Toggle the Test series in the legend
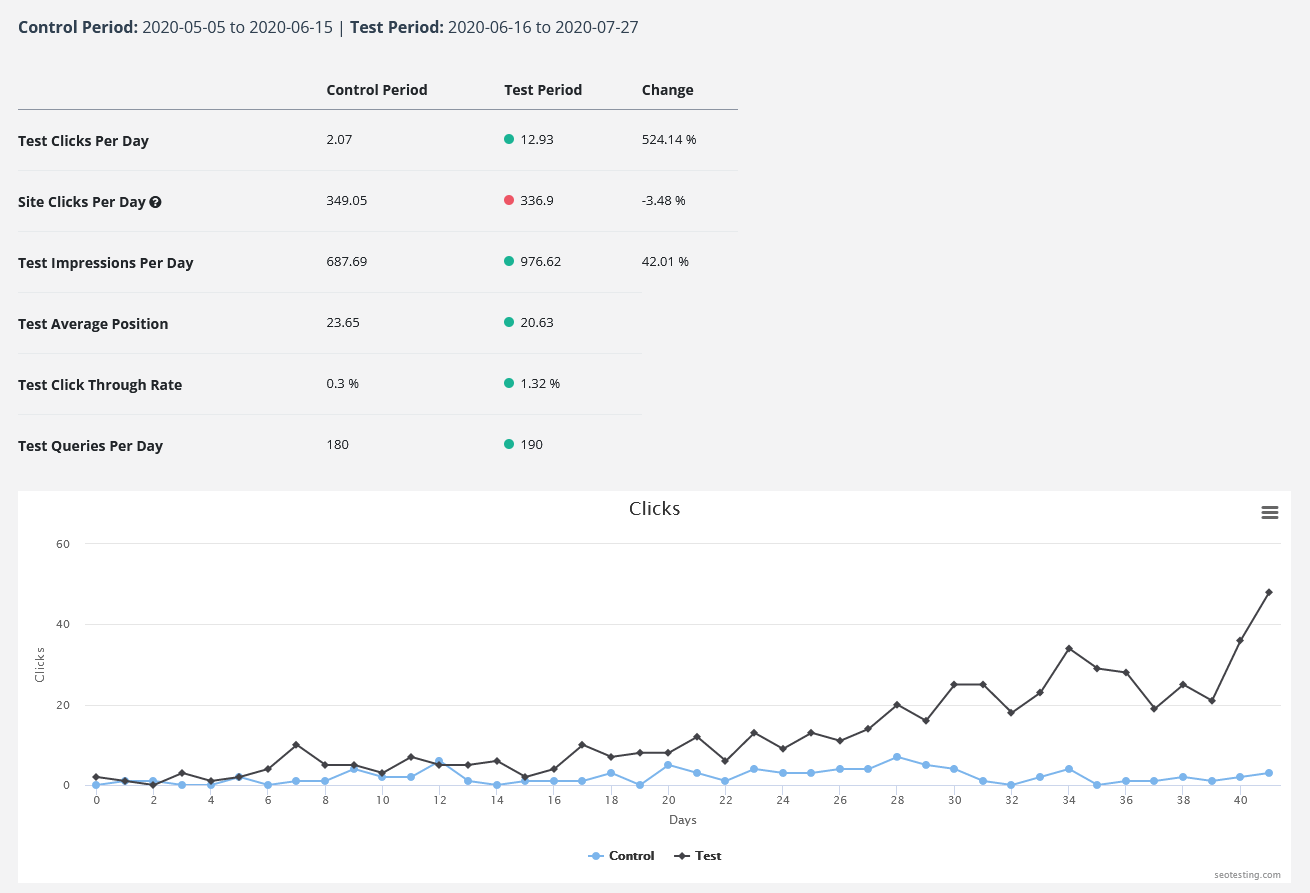Image resolution: width=1310 pixels, height=893 pixels. [x=698, y=856]
